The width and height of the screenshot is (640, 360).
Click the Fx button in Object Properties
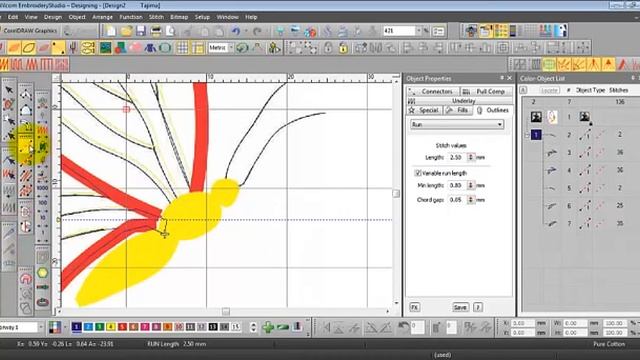(x=415, y=307)
